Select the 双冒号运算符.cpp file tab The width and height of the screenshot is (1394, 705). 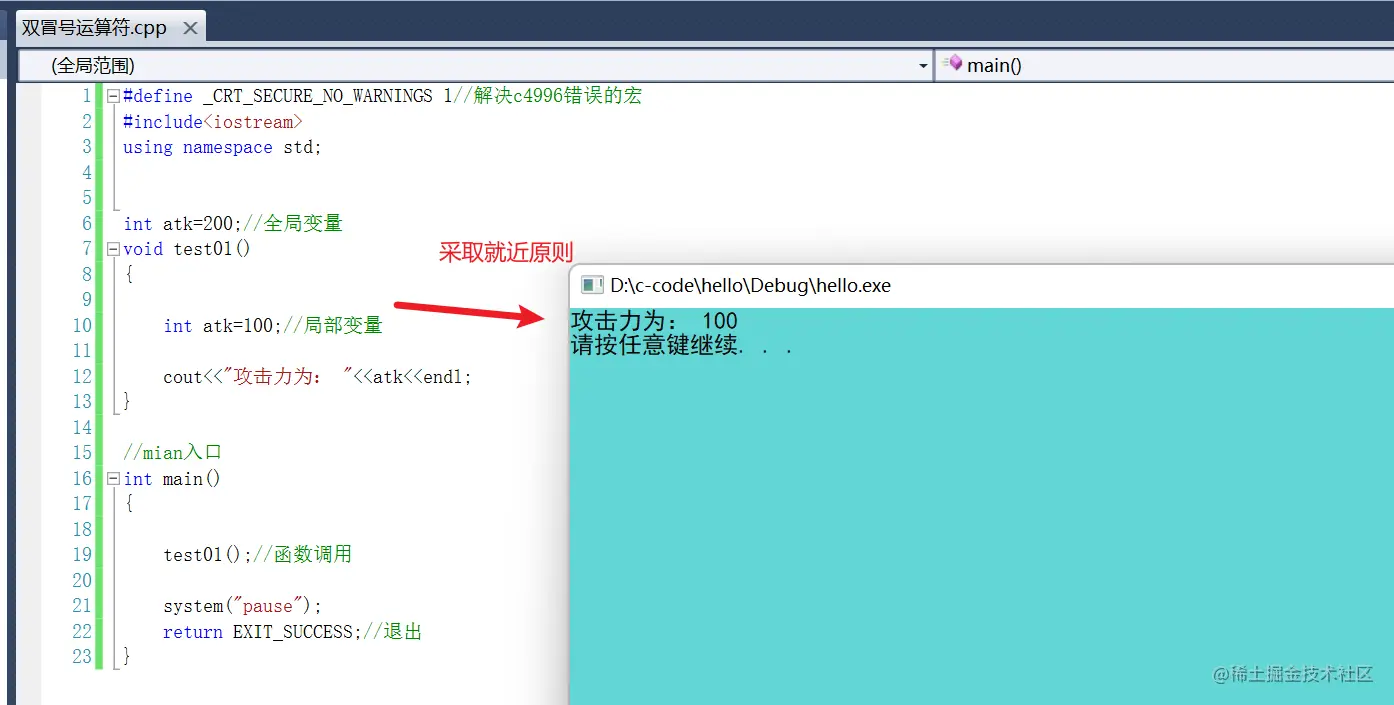(111, 27)
